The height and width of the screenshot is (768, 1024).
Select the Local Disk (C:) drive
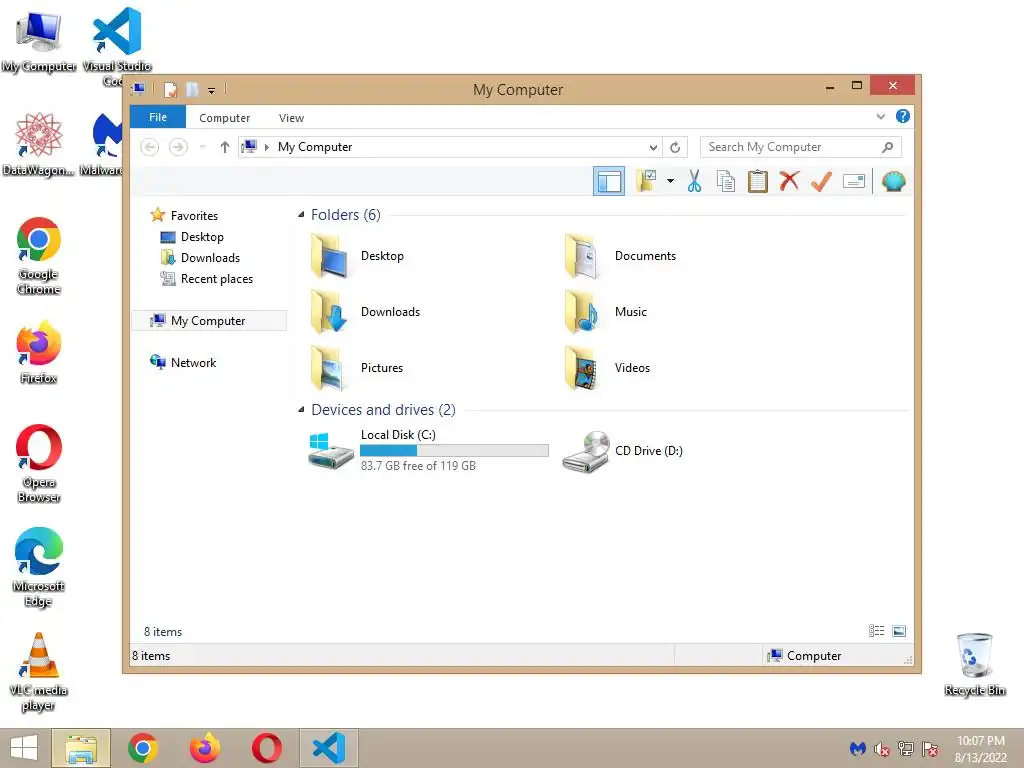pyautogui.click(x=428, y=451)
